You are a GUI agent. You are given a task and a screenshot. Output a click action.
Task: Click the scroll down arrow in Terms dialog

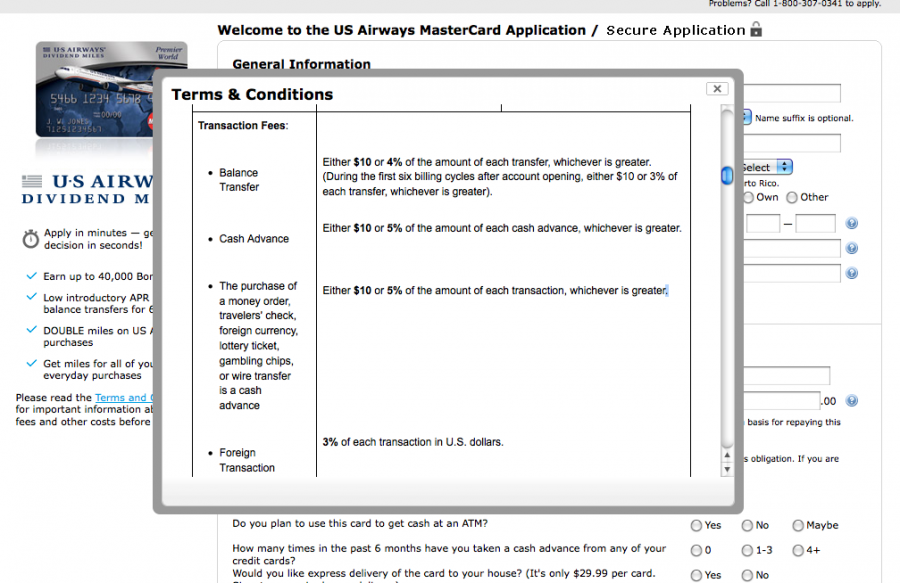727,469
